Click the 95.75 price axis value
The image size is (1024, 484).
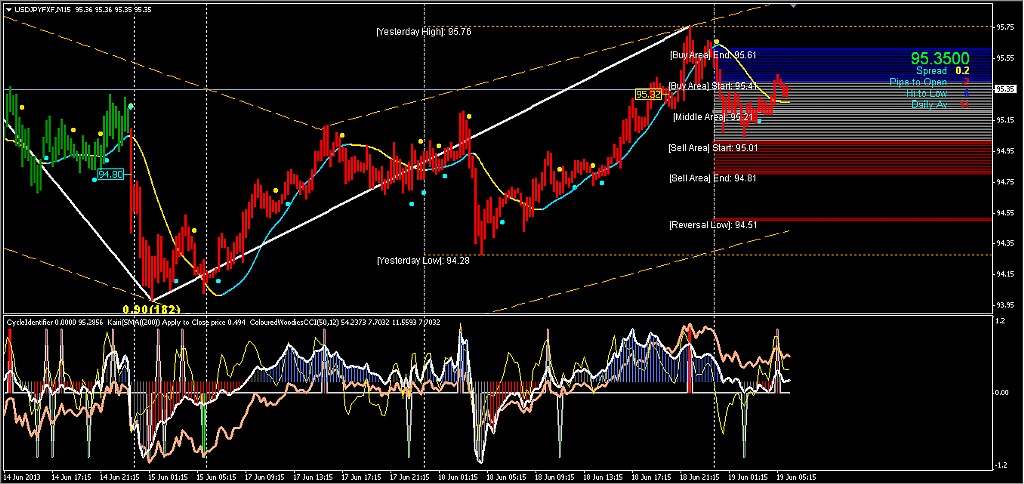[x=1006, y=27]
